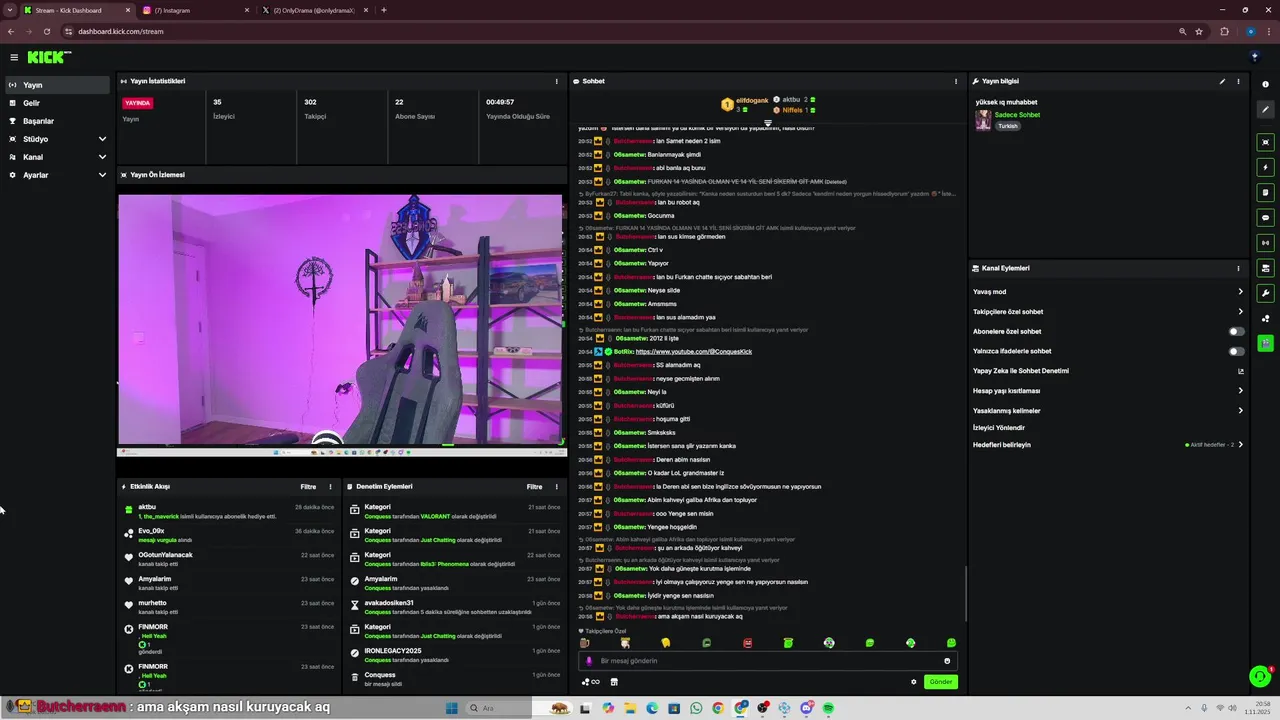
Task: Click the Sadece Sohbet category link
Action: tap(1017, 115)
